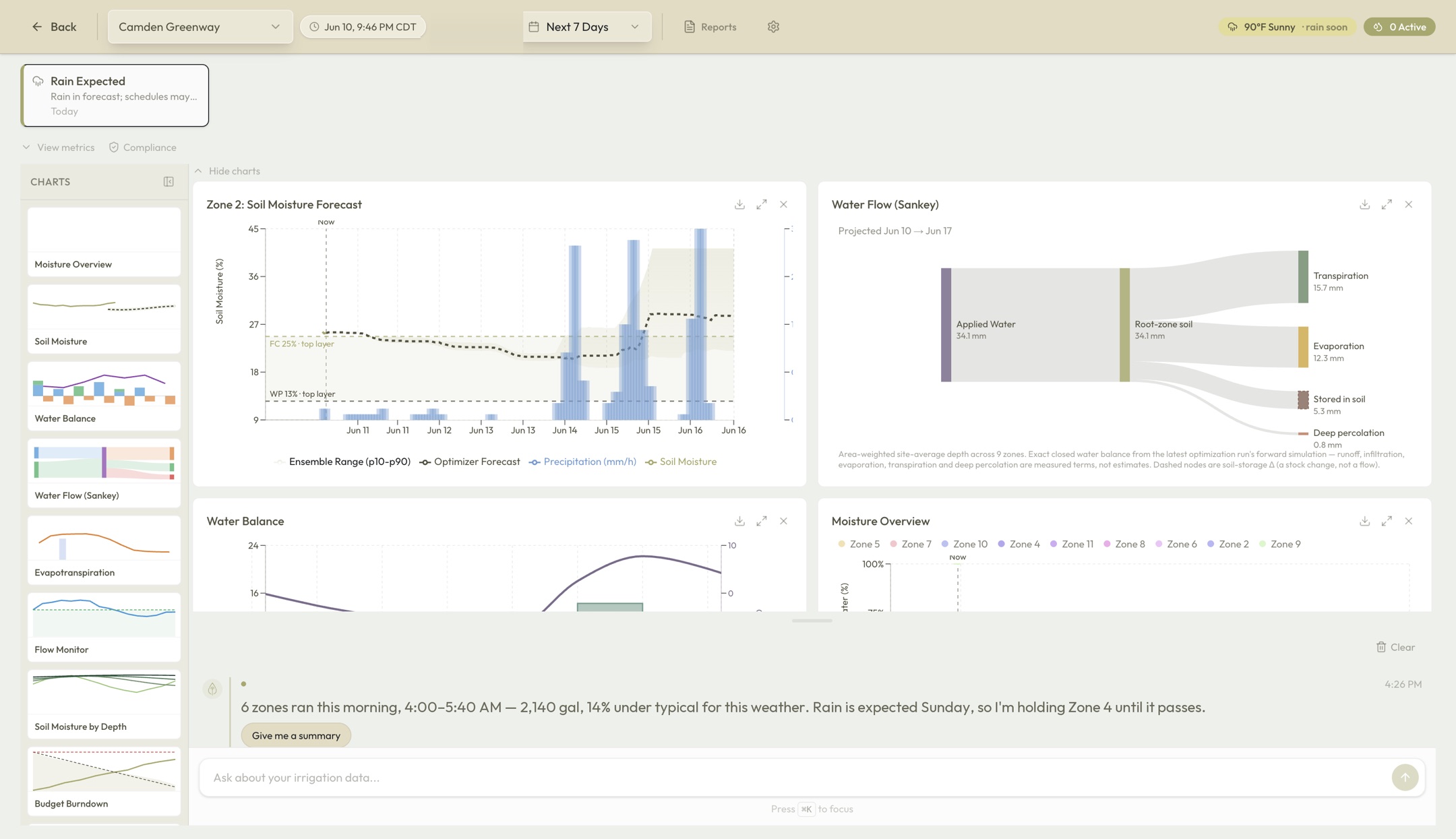The height and width of the screenshot is (839, 1456).
Task: Open Compliance view
Action: pos(143,148)
